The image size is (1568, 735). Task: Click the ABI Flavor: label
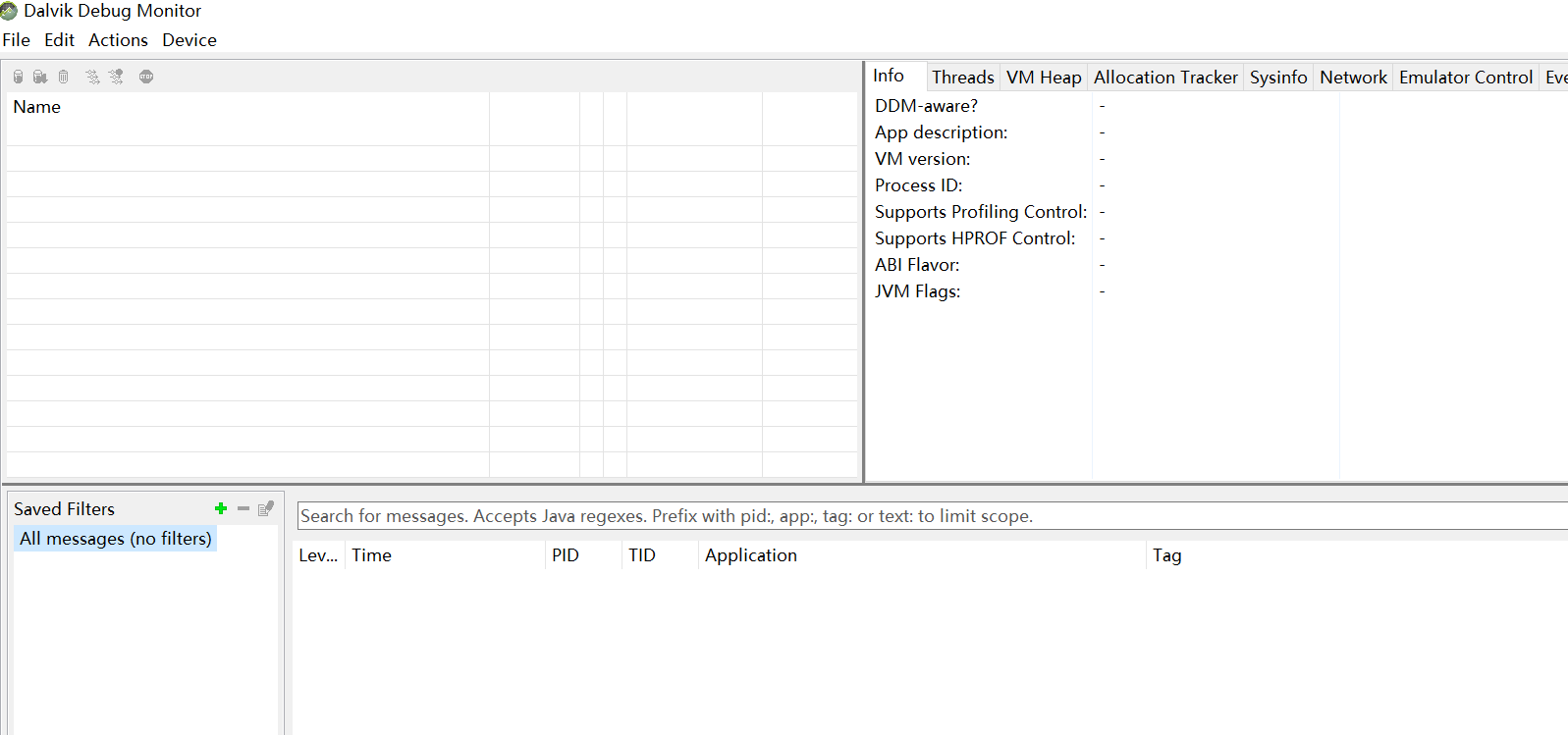coord(917,265)
